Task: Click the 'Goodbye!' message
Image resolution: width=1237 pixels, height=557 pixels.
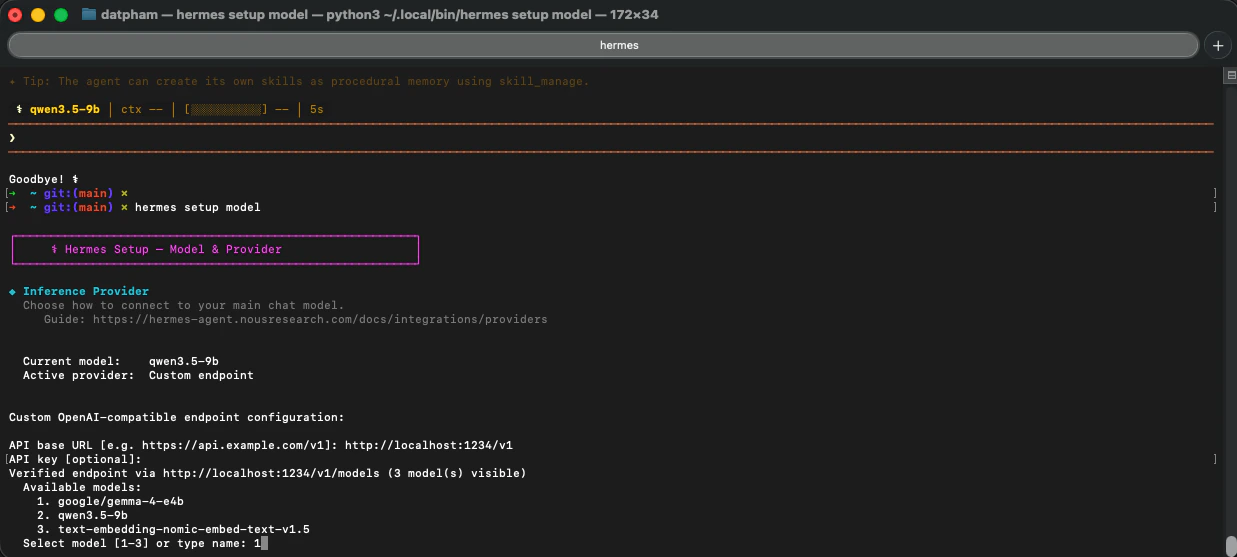Action: [43, 179]
